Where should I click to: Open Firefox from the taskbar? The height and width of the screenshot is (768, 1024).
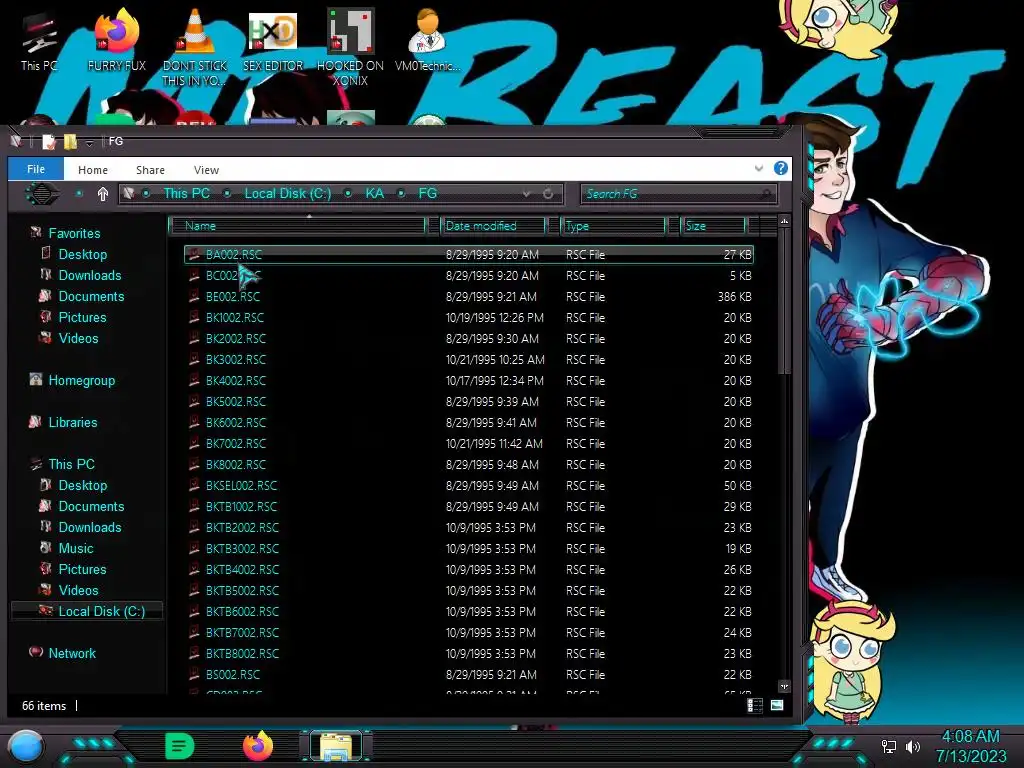pyautogui.click(x=258, y=746)
